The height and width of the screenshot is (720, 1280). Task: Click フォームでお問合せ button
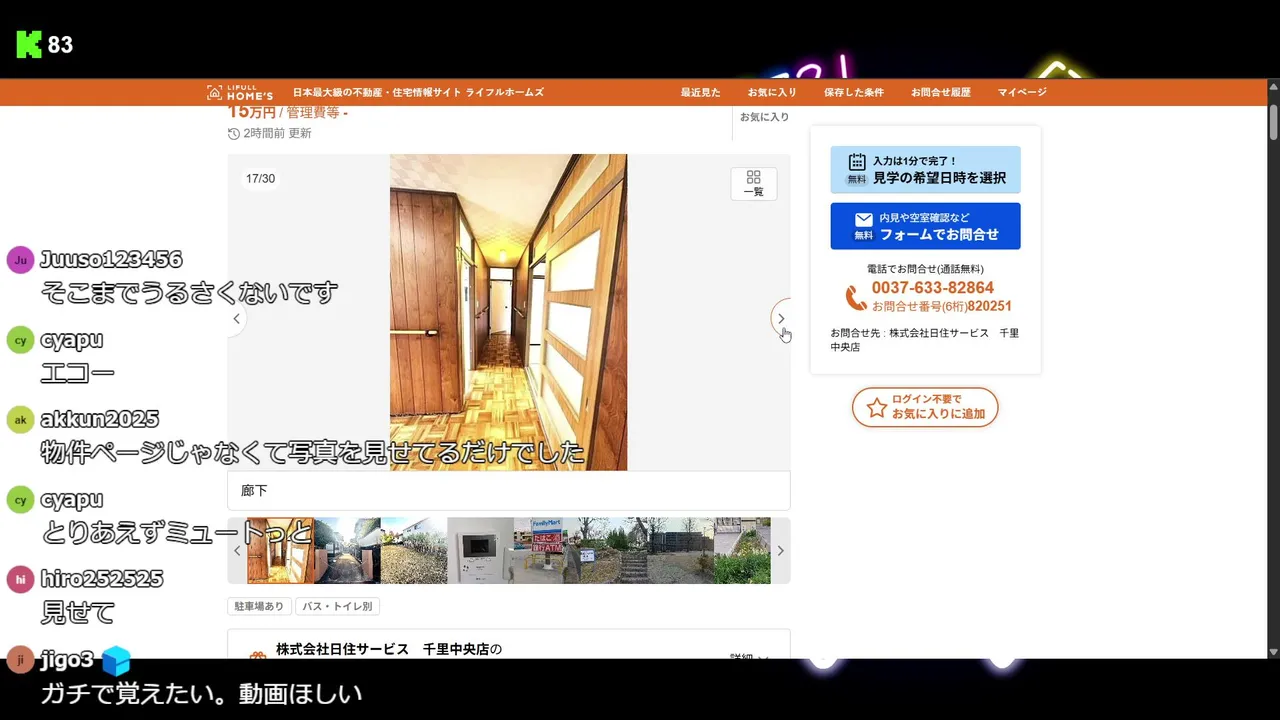[x=925, y=226]
